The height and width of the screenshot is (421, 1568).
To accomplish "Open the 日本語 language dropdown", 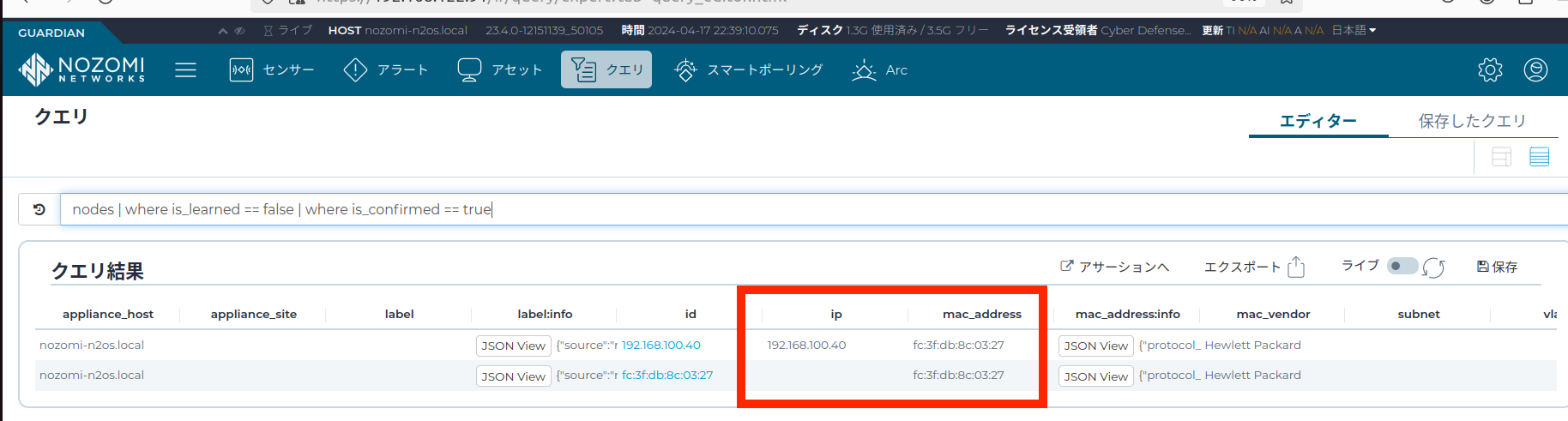I will coord(1354,30).
